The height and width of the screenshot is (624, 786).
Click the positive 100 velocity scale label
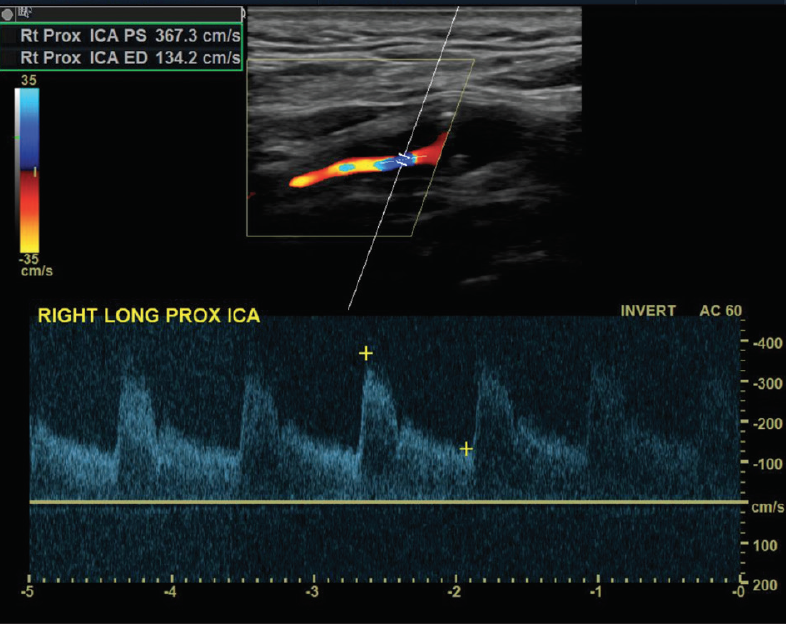pyautogui.click(x=765, y=545)
